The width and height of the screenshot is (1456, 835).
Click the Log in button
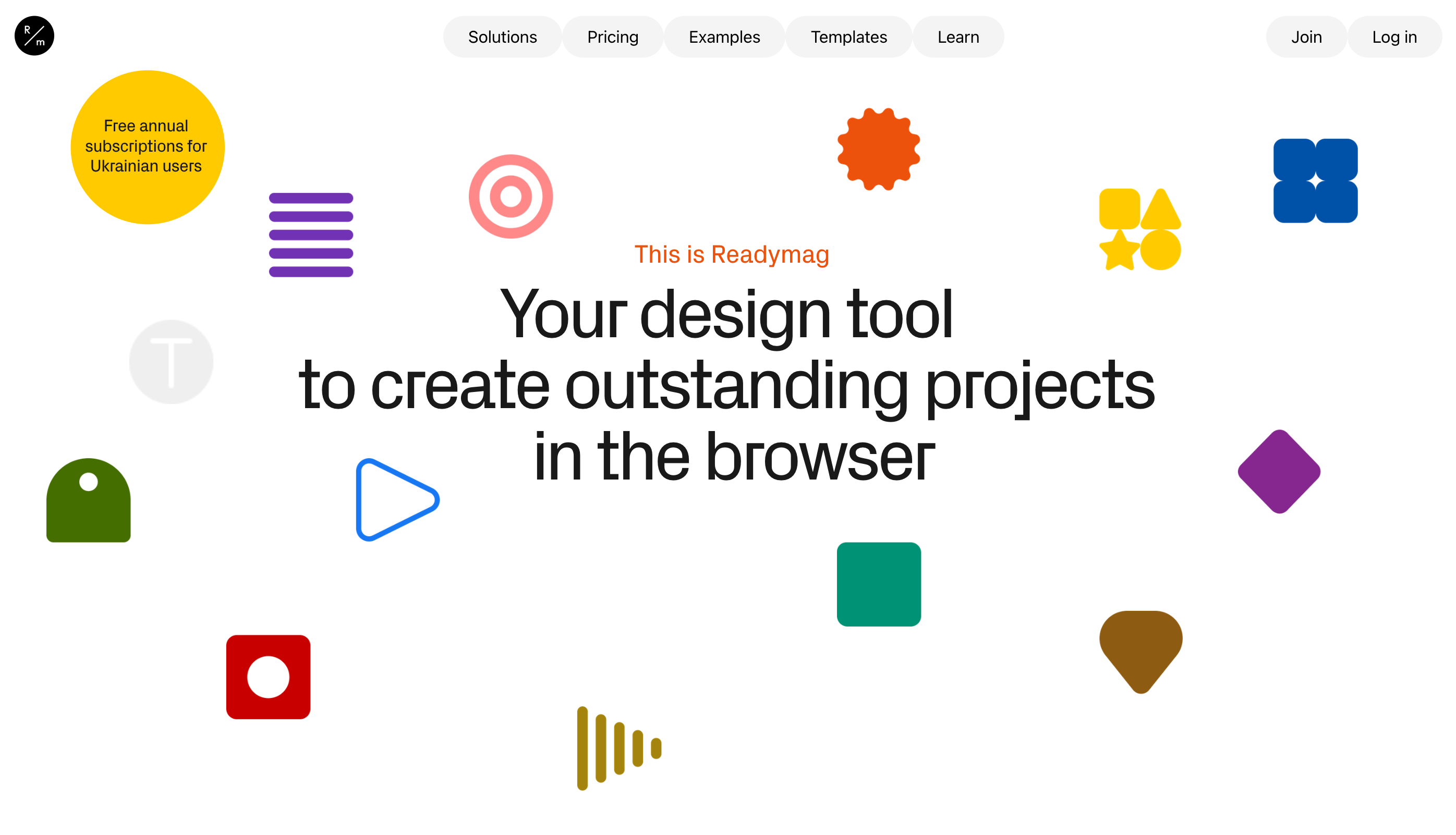1394,37
